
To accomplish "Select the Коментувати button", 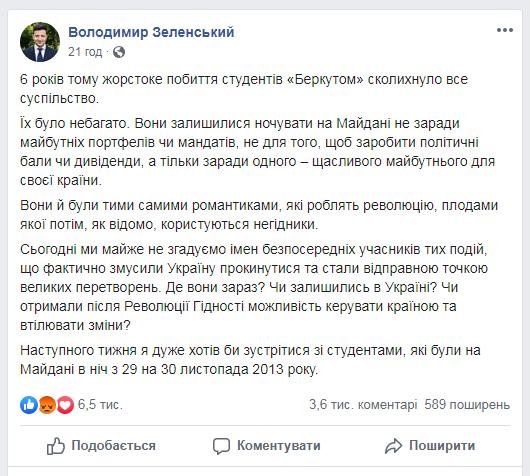I will coord(266,446).
